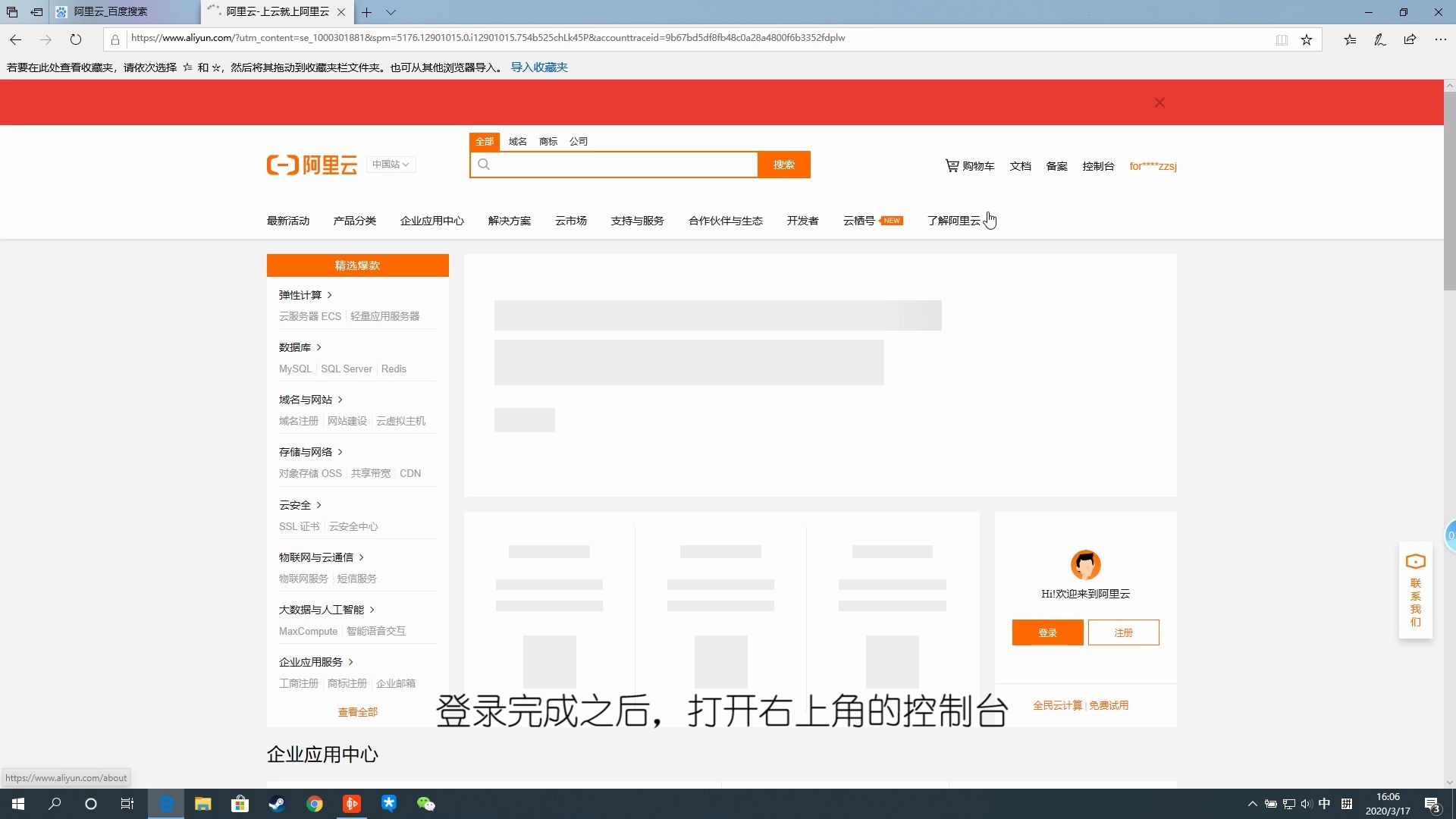Click the for****zzsj account name

click(x=1153, y=166)
